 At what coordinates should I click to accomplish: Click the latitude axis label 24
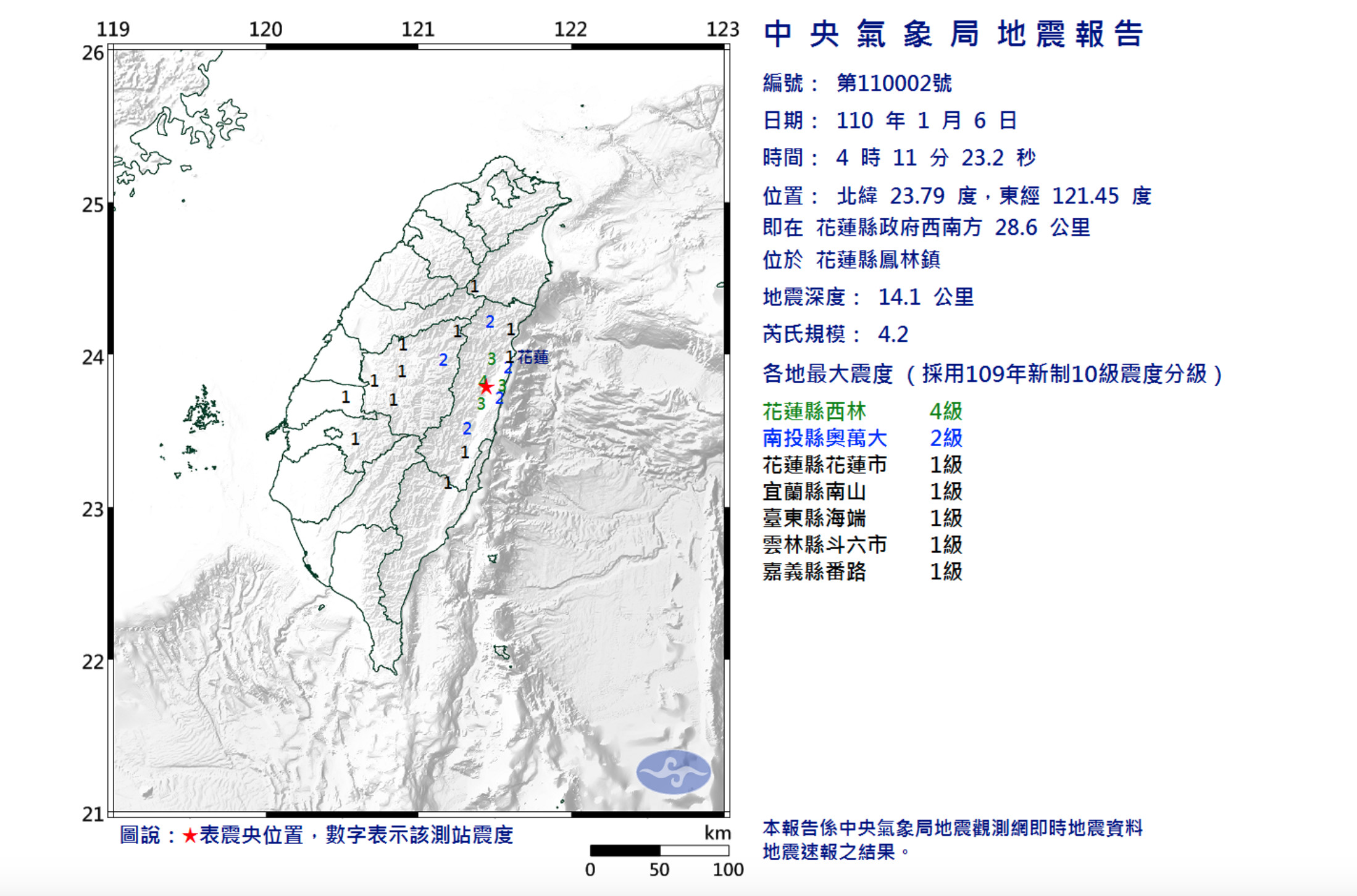pyautogui.click(x=93, y=357)
